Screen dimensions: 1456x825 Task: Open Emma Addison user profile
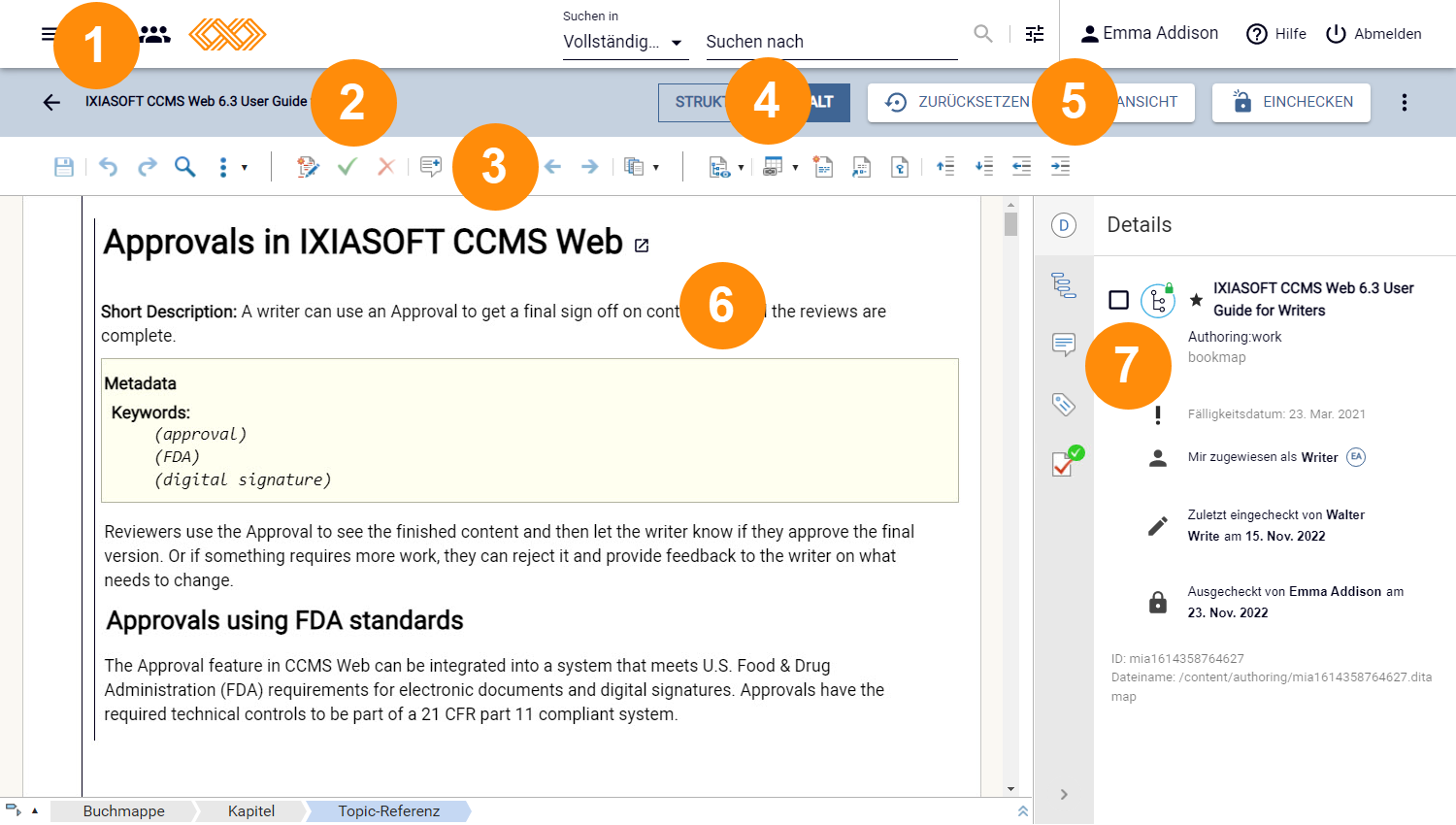click(x=1149, y=34)
